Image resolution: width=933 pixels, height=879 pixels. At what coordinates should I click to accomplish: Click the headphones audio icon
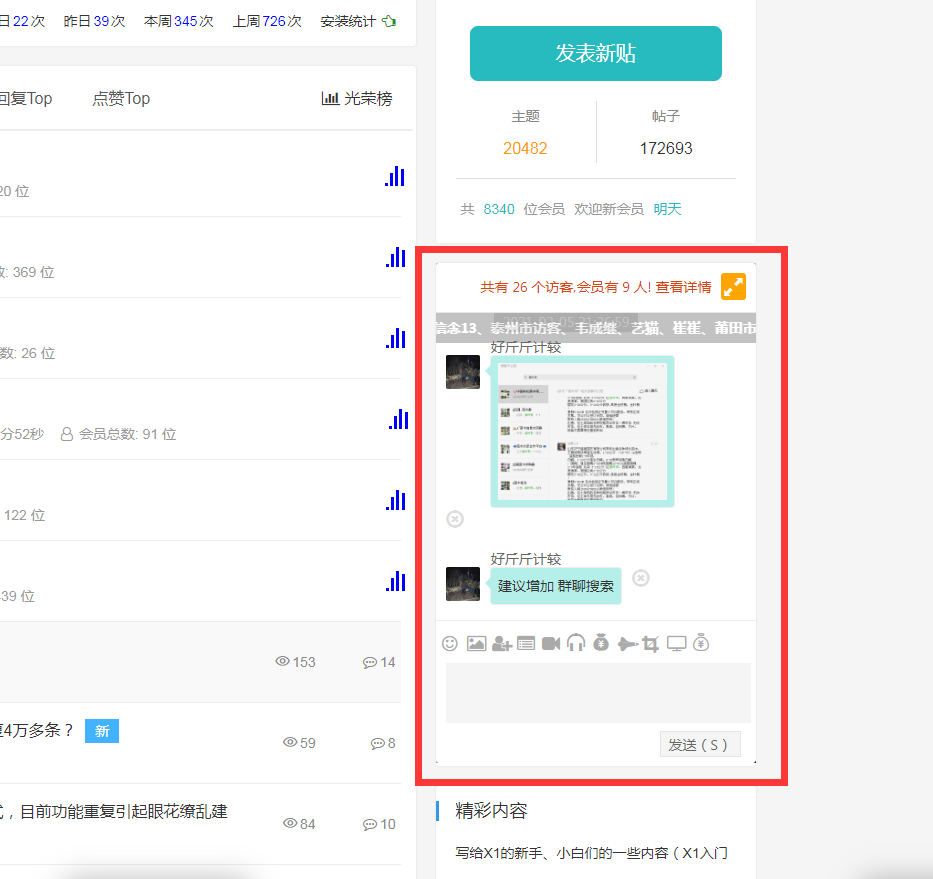point(576,644)
